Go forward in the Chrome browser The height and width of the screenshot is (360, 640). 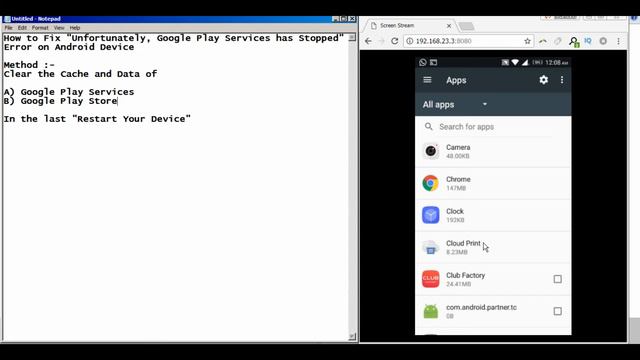(x=382, y=41)
